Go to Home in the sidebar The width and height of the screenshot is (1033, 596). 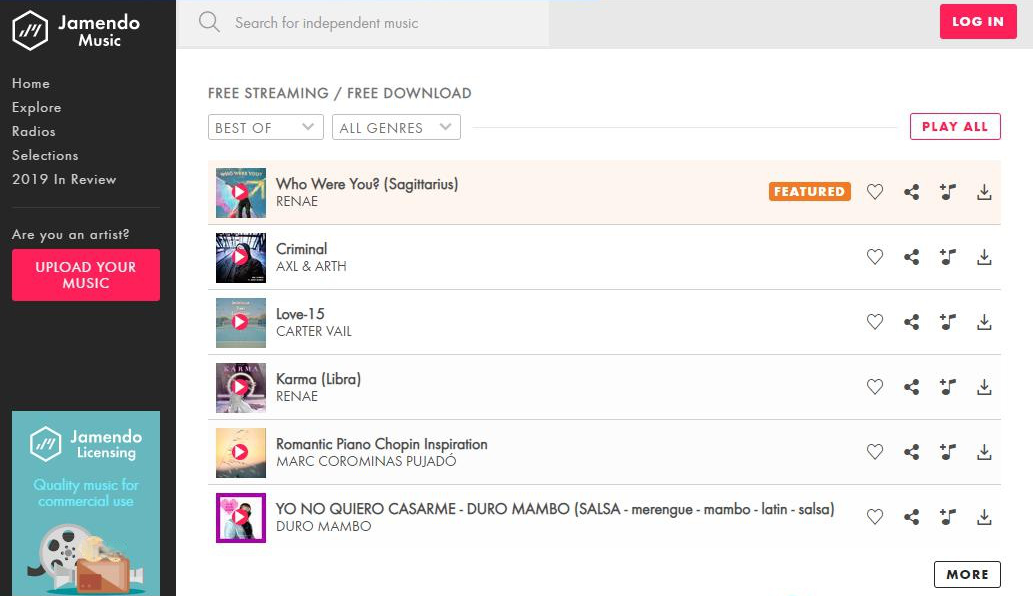point(31,84)
